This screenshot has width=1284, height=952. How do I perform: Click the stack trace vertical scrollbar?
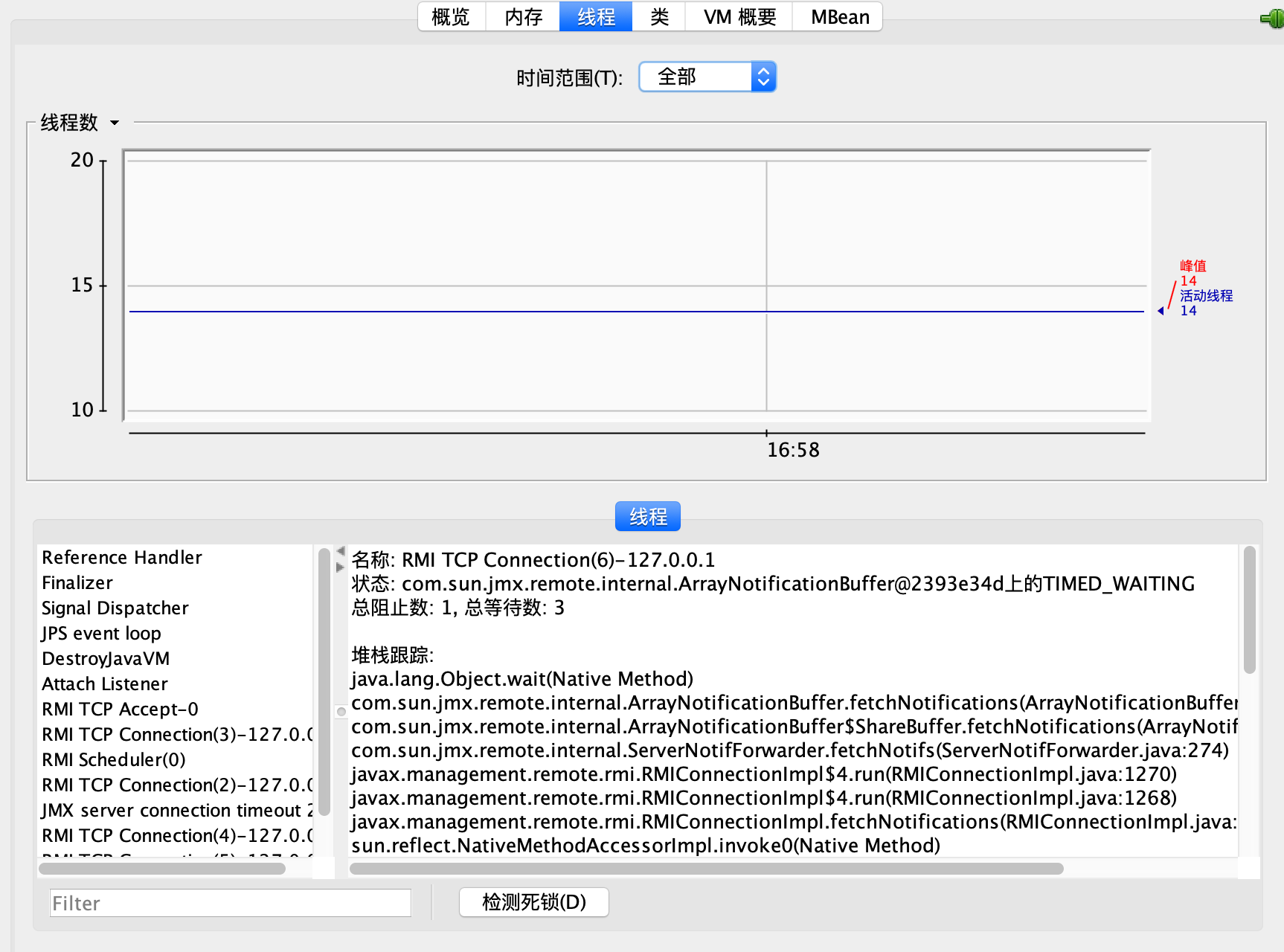point(1249,610)
